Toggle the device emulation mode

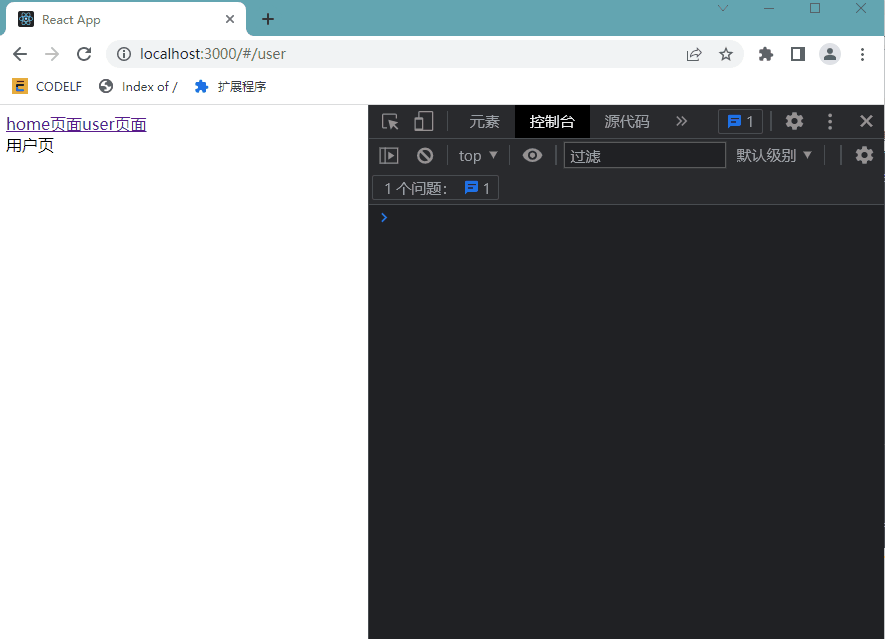(422, 121)
